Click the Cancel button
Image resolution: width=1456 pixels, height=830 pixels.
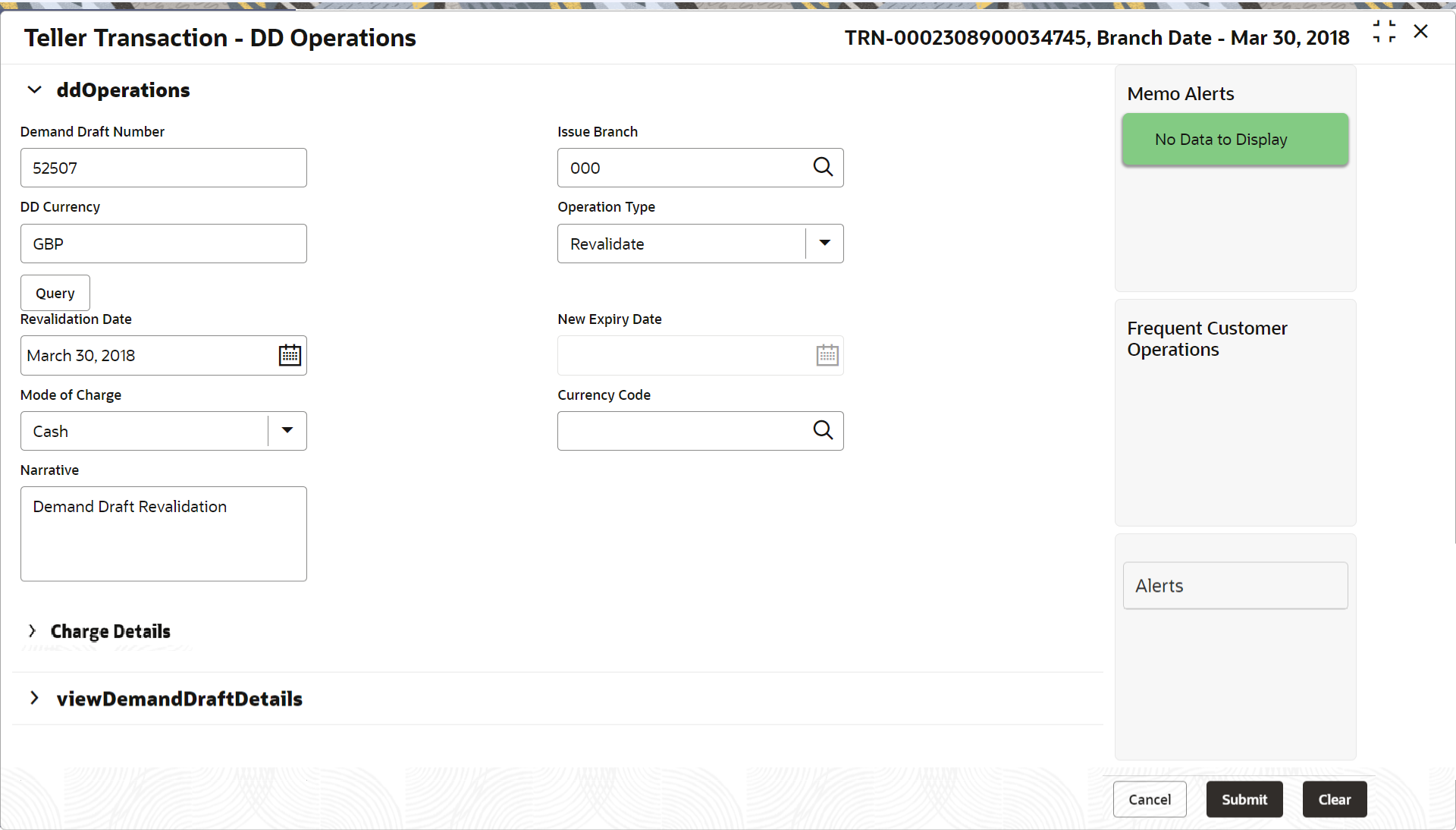1149,799
